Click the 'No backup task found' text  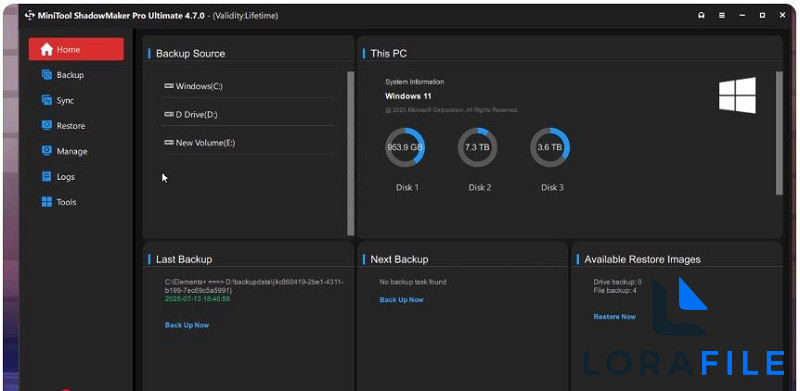[413, 282]
